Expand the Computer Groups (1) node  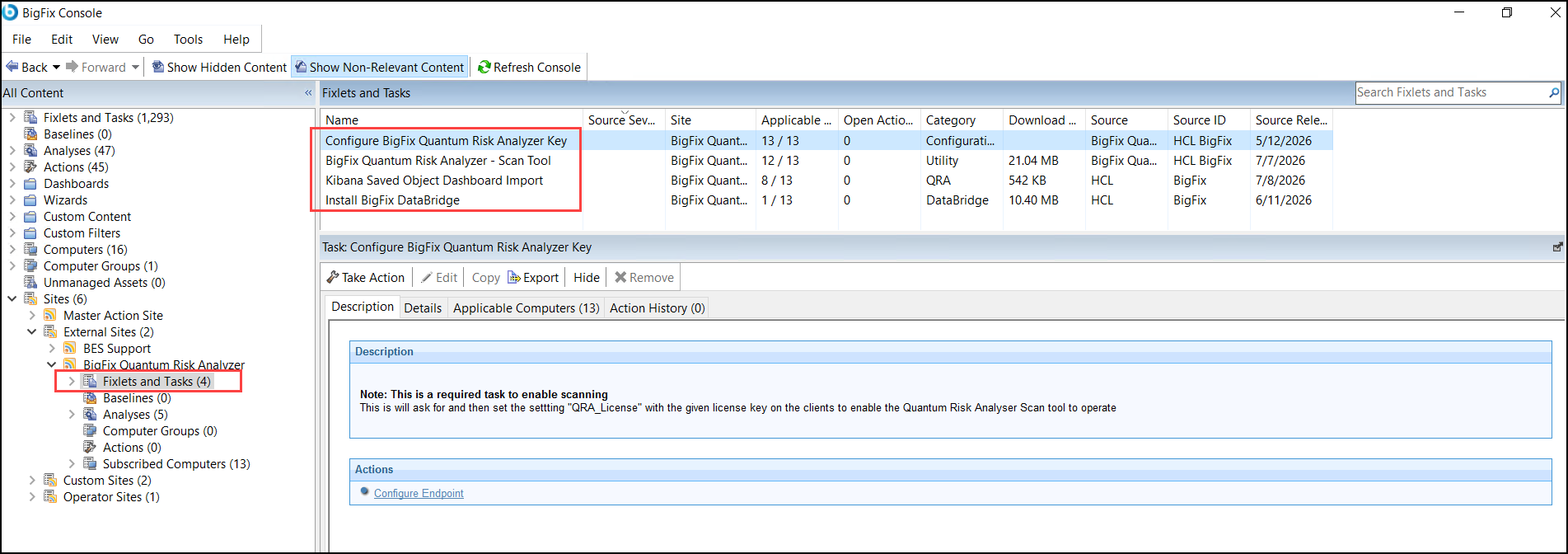[12, 265]
